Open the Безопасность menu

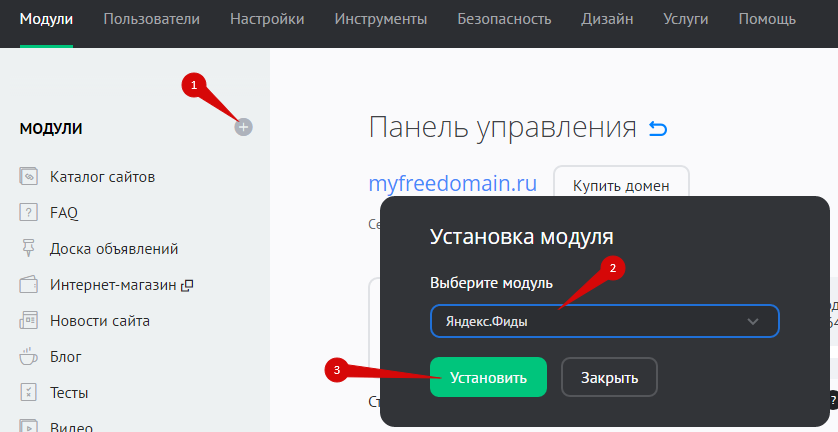(504, 19)
